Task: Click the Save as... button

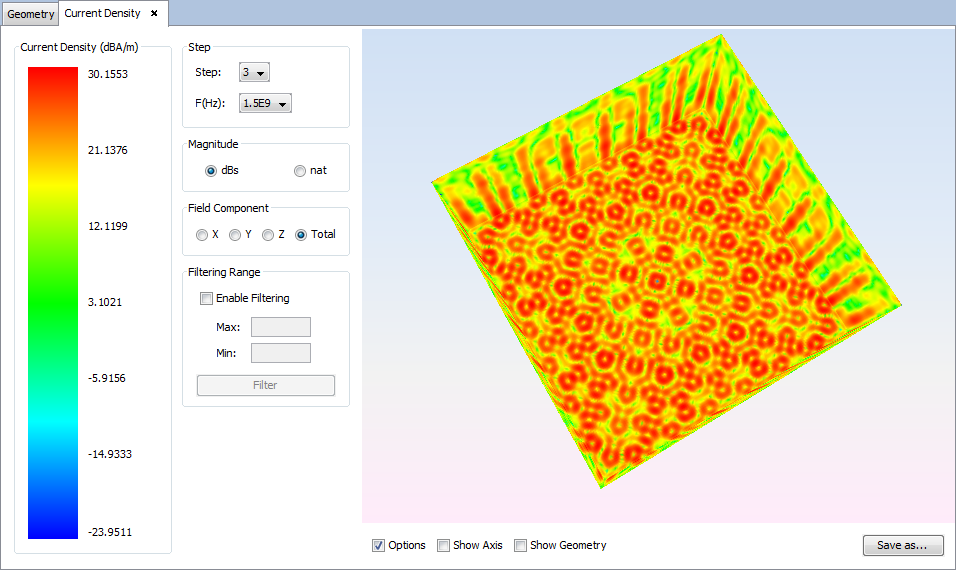Action: [x=902, y=546]
